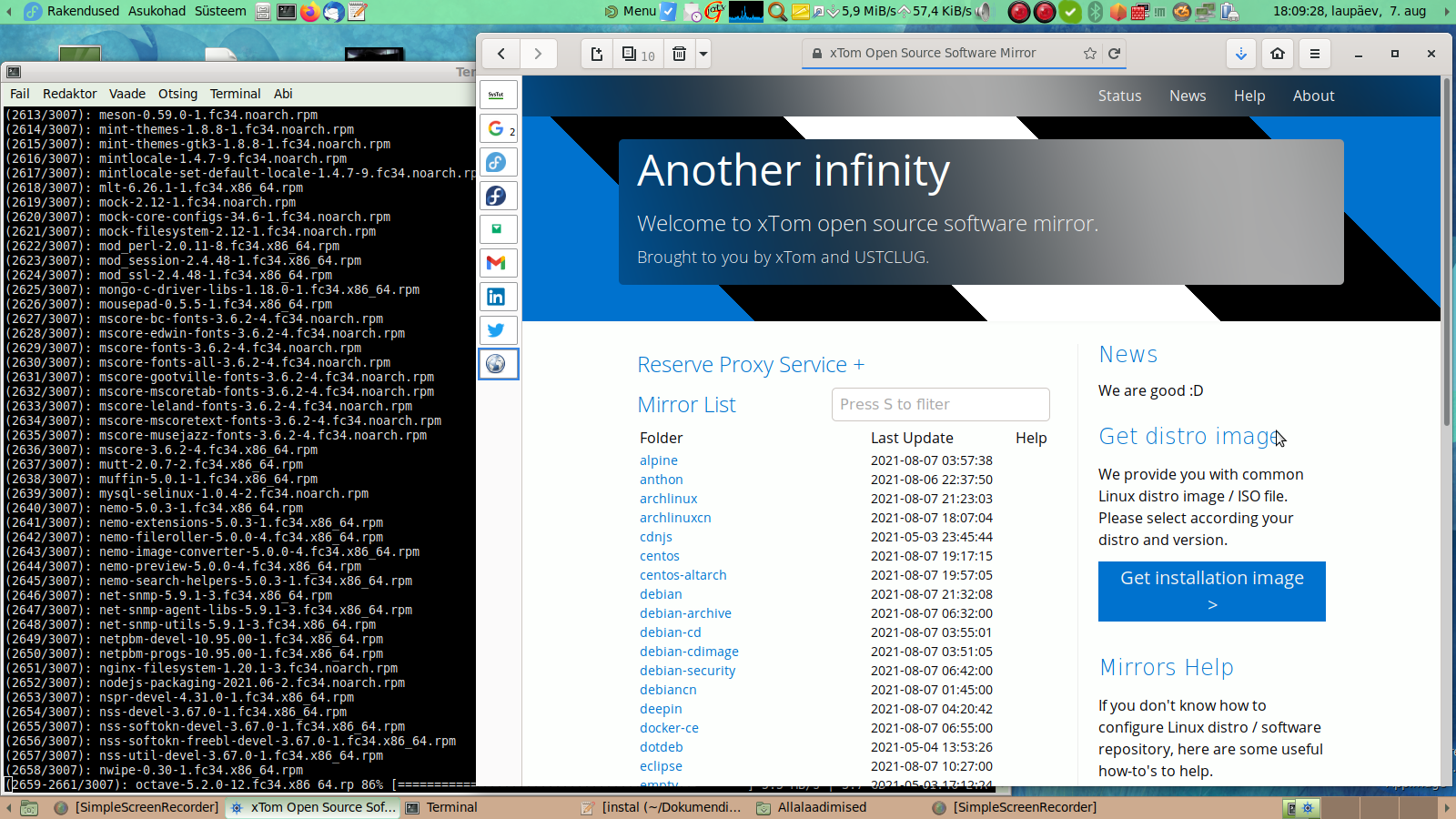Open the browser hamburger menu
1456x819 pixels.
click(1314, 54)
